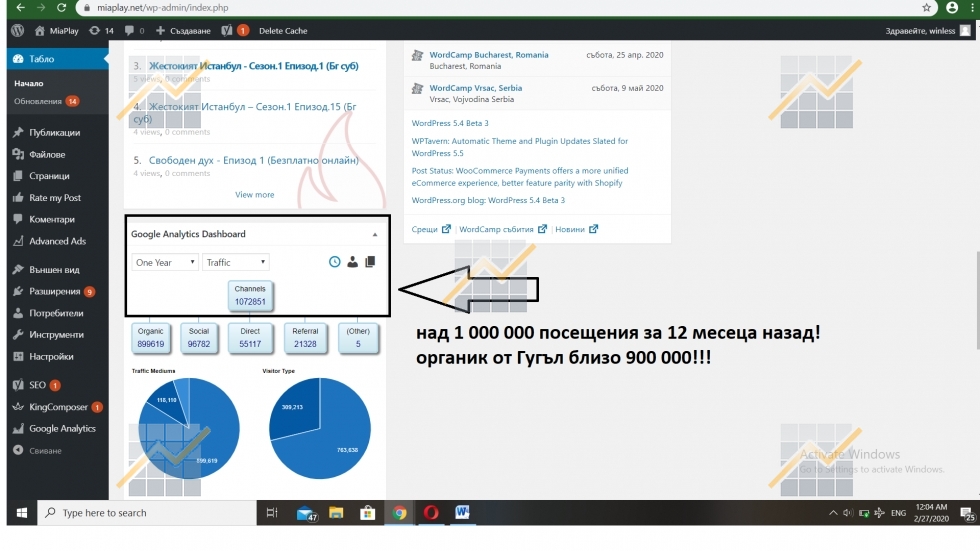The width and height of the screenshot is (980, 551).
Task: Click the updates icon showing 14
Action: coord(100,31)
